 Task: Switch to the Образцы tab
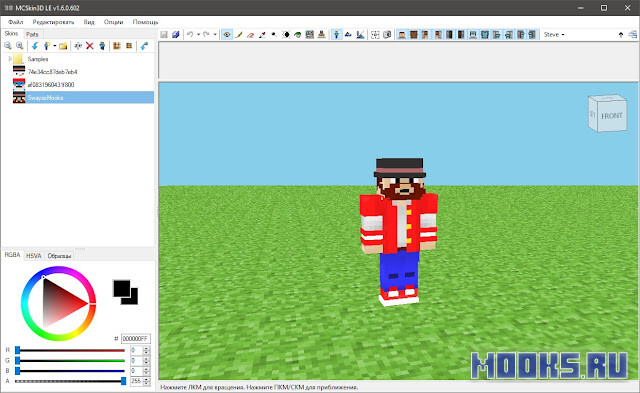click(x=59, y=256)
